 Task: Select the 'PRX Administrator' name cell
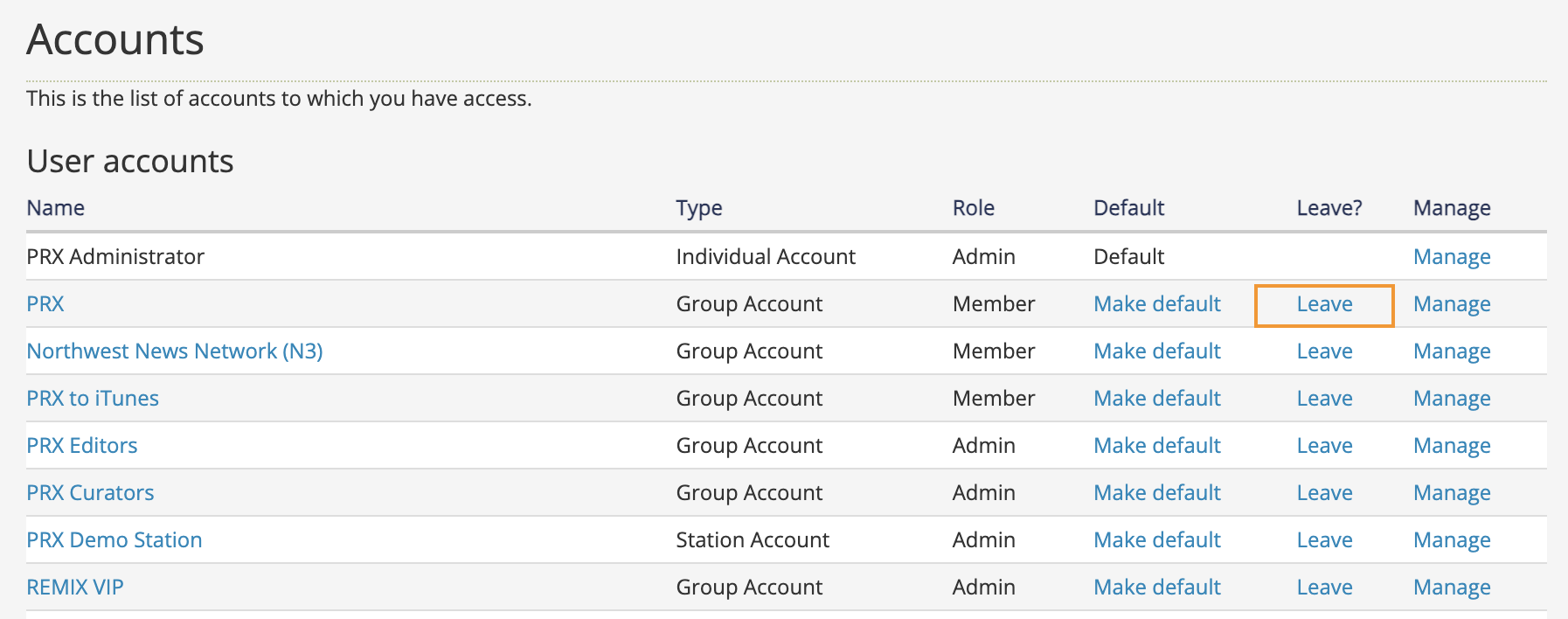pyautogui.click(x=115, y=256)
